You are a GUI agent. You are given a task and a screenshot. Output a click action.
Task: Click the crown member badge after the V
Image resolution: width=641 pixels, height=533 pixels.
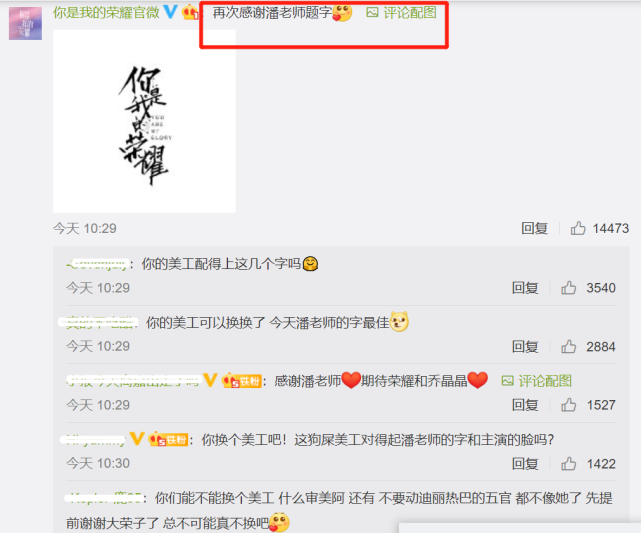click(x=191, y=12)
